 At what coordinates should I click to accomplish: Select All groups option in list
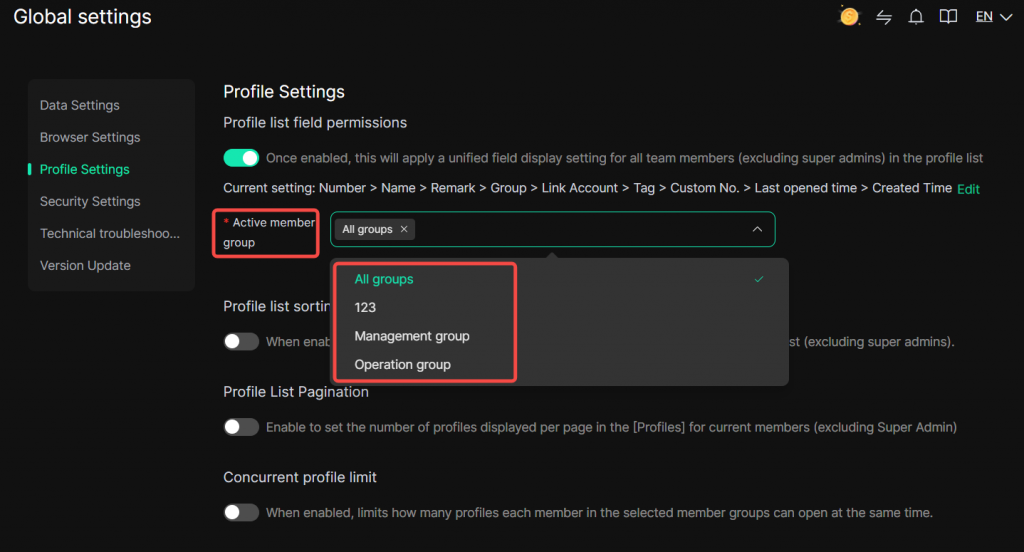tap(560, 279)
